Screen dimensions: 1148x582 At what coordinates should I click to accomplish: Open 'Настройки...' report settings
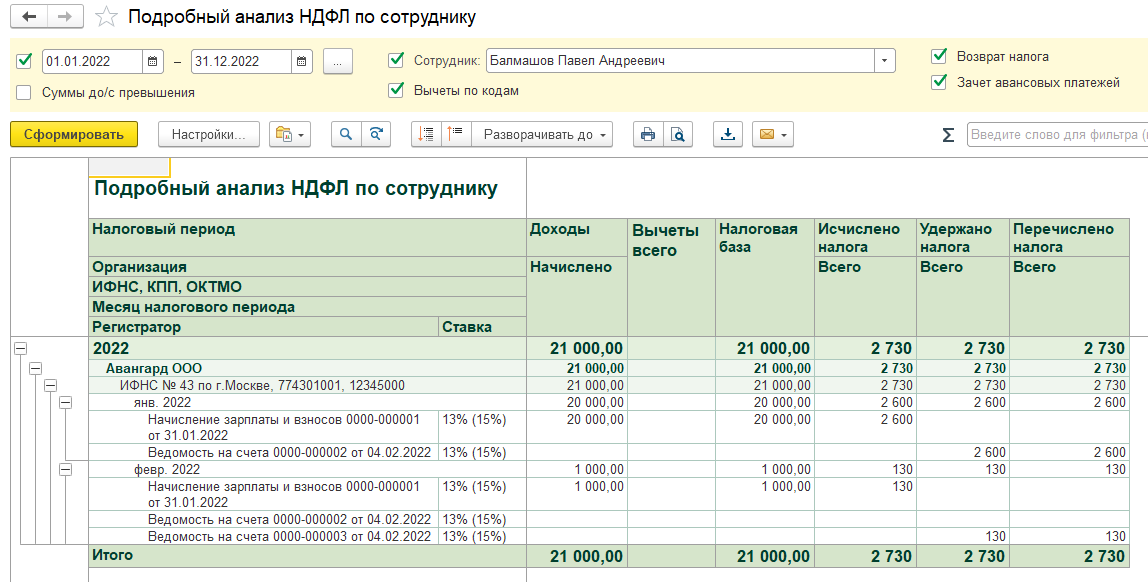[x=208, y=134]
